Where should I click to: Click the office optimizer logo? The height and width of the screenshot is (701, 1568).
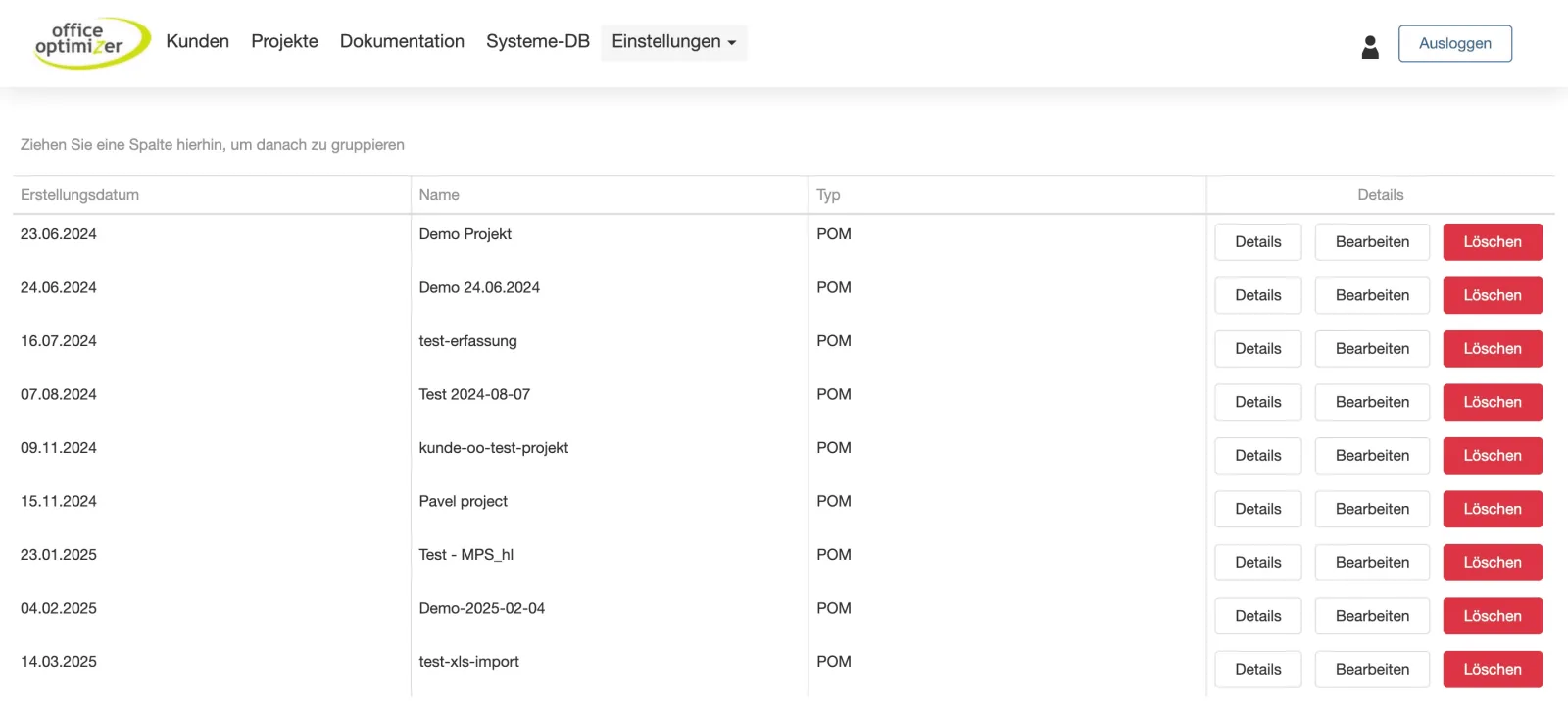(91, 42)
